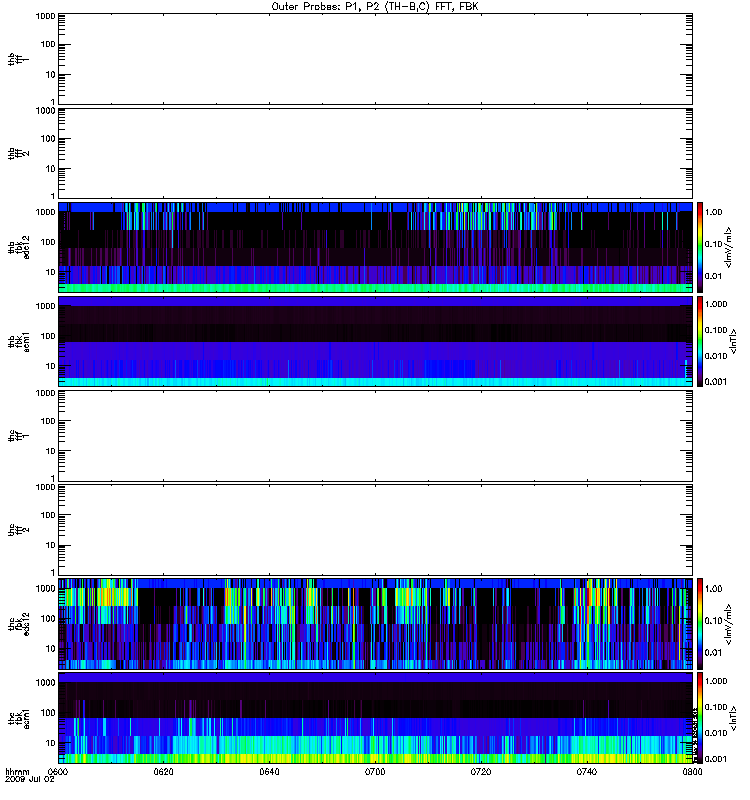Click the empty thc fff 2 plot panel

coord(375,530)
